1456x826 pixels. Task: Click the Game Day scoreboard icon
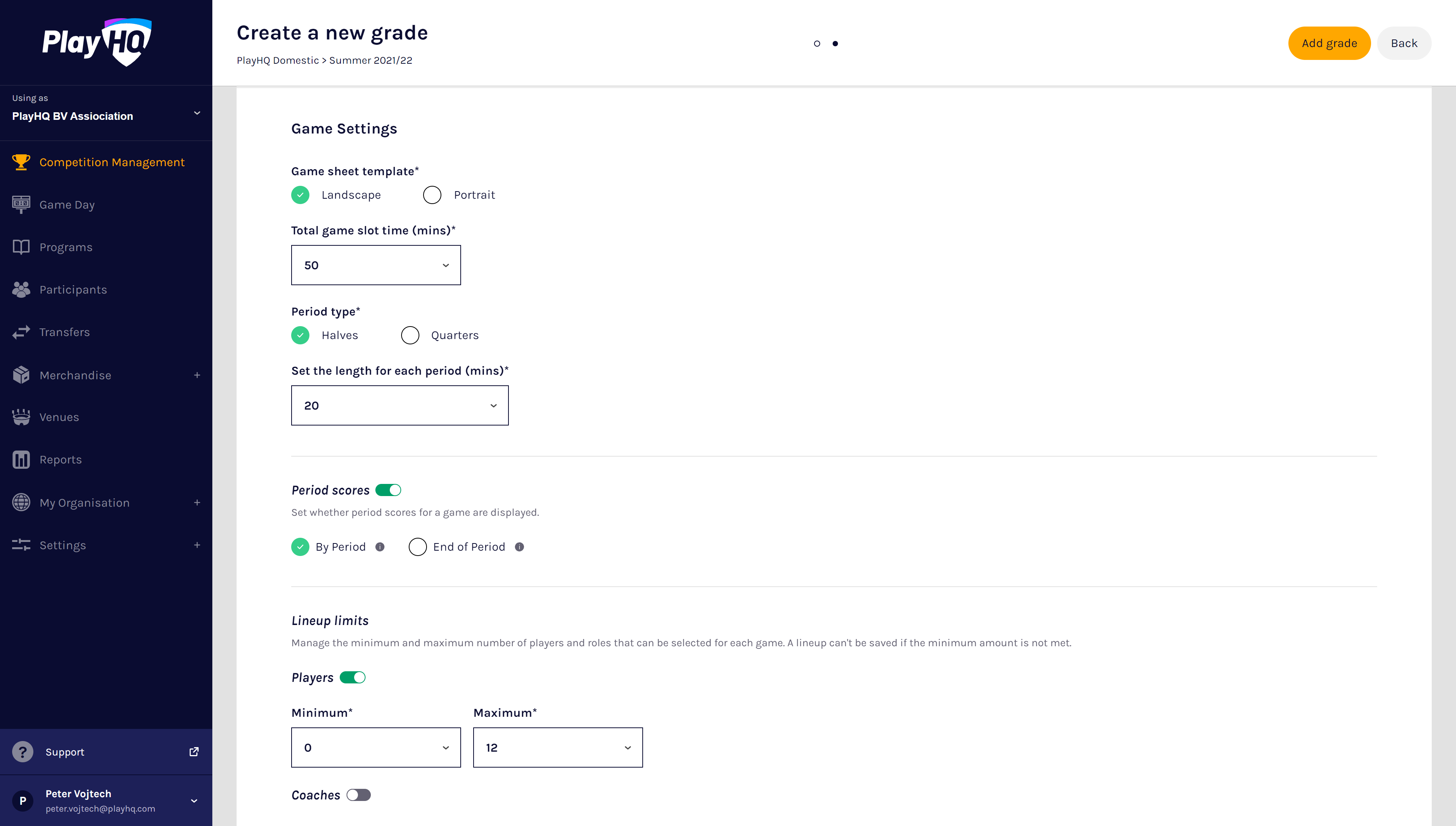click(x=21, y=204)
